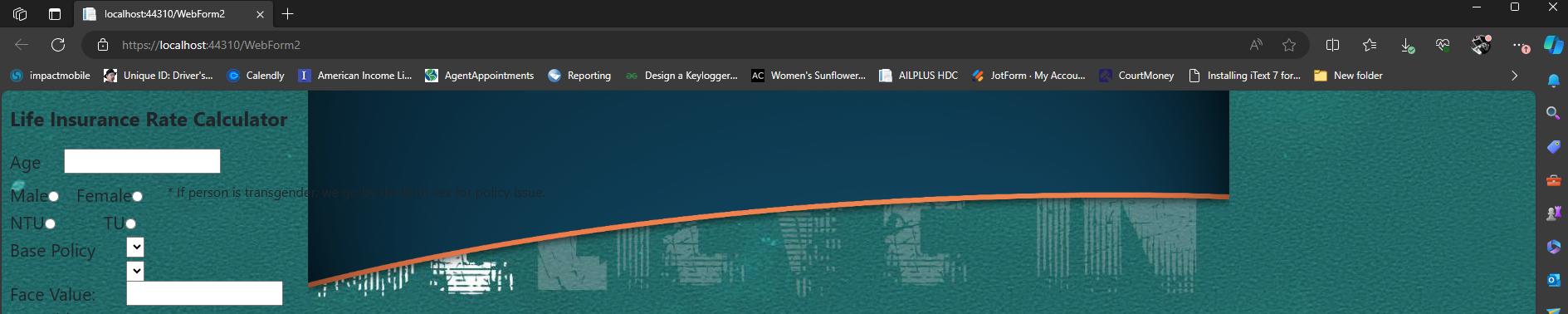Image resolution: width=1568 pixels, height=314 pixels.
Task: Add page to favorites star icon
Action: 1289,45
